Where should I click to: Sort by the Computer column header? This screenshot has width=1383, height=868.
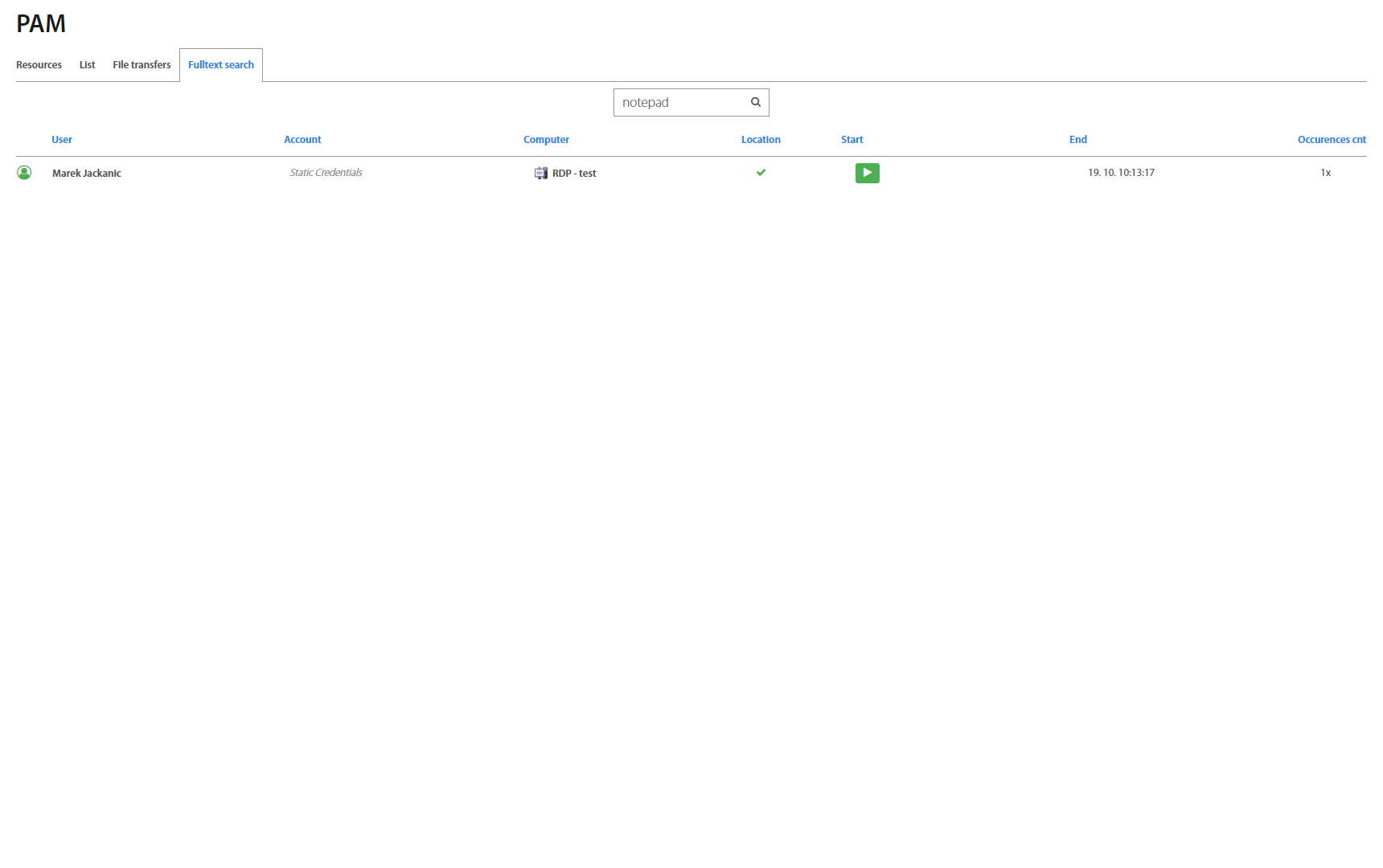[546, 140]
